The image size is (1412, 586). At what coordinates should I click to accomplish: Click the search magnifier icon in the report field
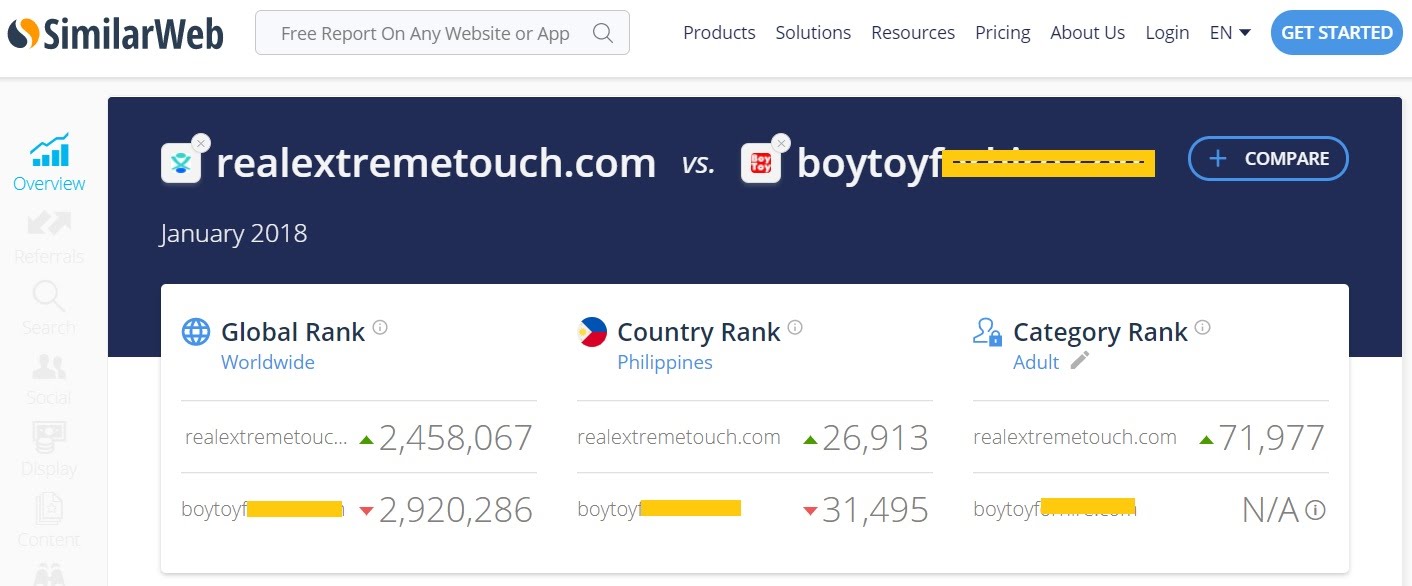pos(602,33)
